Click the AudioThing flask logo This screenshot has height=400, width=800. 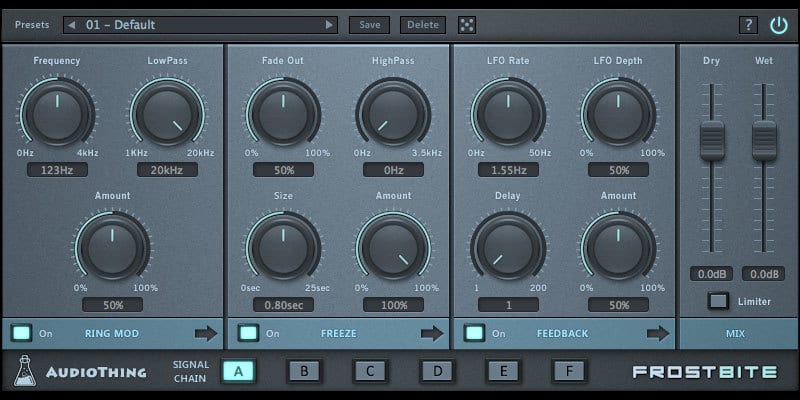[x=25, y=371]
